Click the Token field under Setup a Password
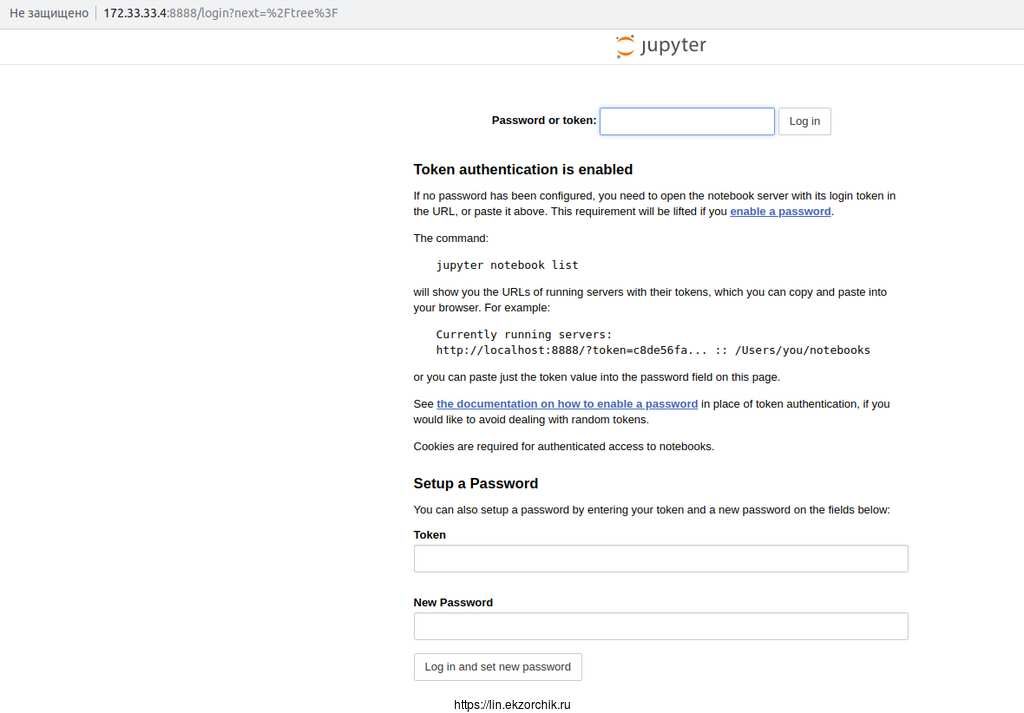 (x=660, y=558)
